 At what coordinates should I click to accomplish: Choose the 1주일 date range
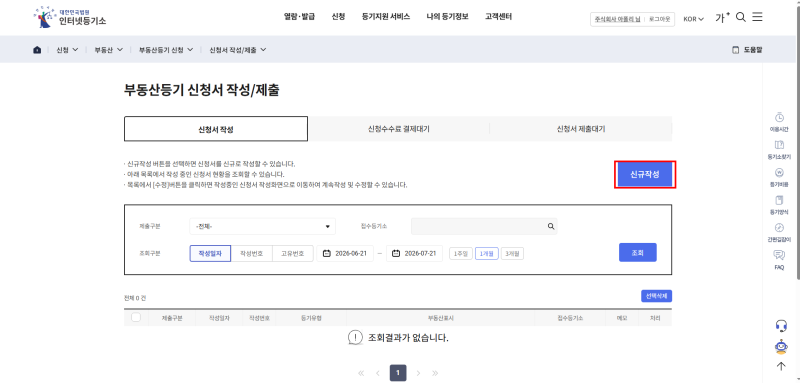point(461,253)
